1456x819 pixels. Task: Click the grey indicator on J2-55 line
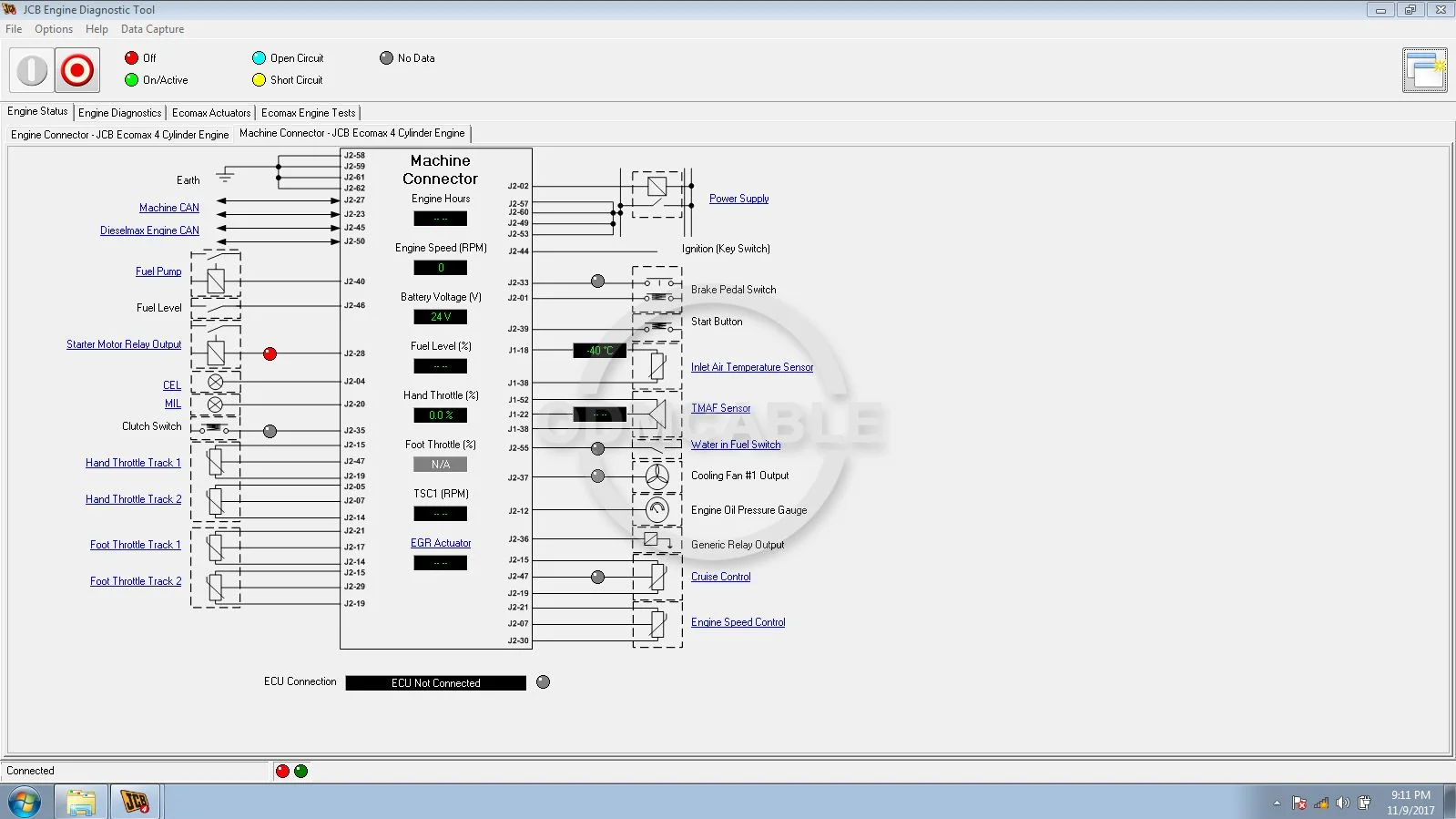(597, 448)
